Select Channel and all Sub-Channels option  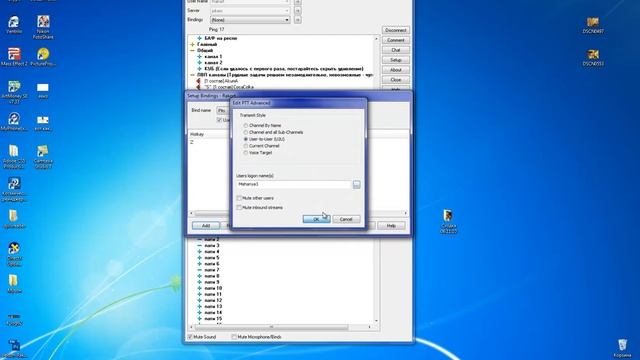point(246,132)
